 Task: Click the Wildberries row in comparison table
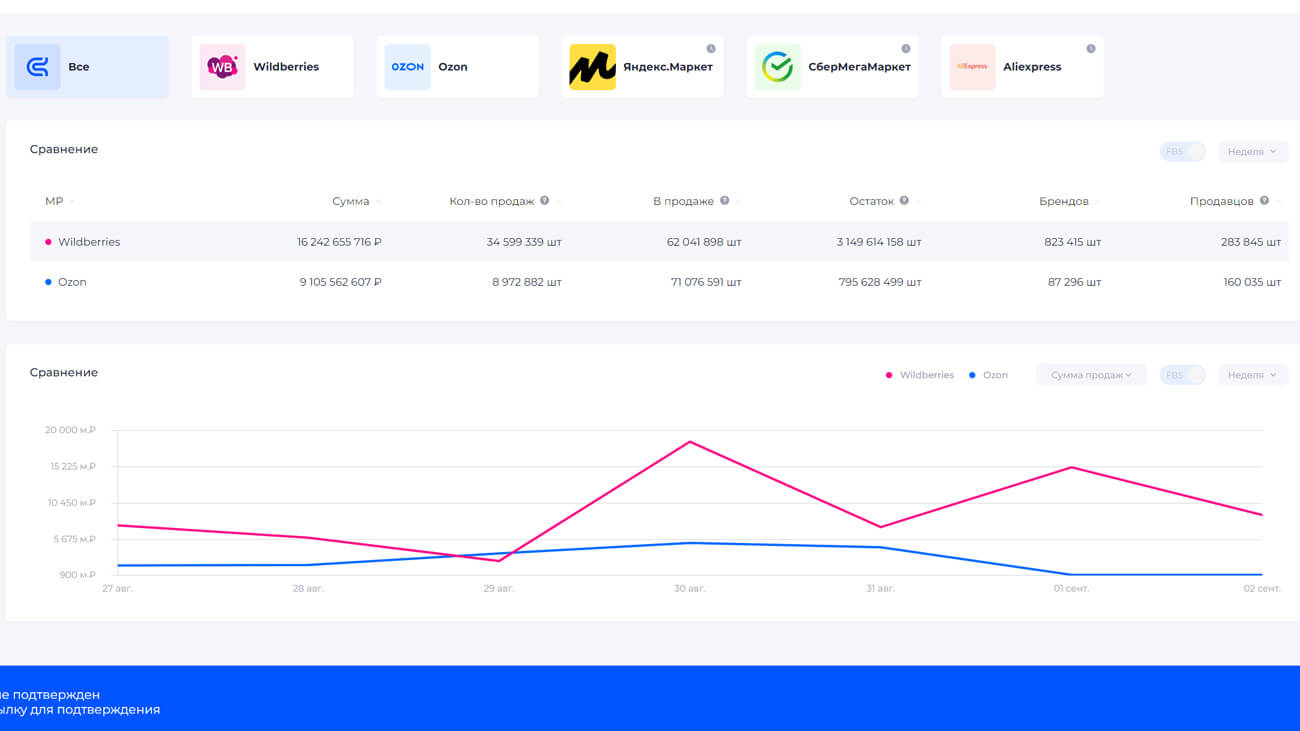pos(89,242)
